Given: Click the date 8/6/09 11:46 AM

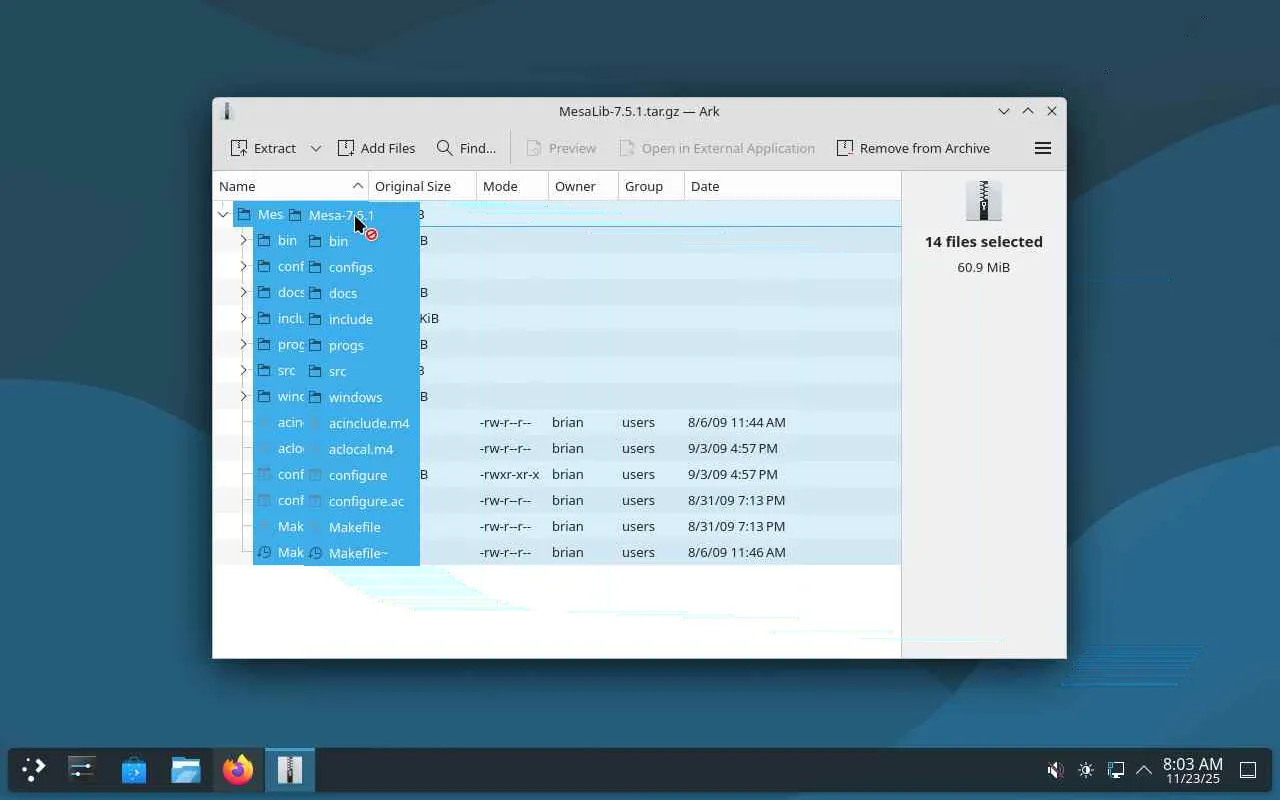Looking at the screenshot, I should click(x=737, y=552).
